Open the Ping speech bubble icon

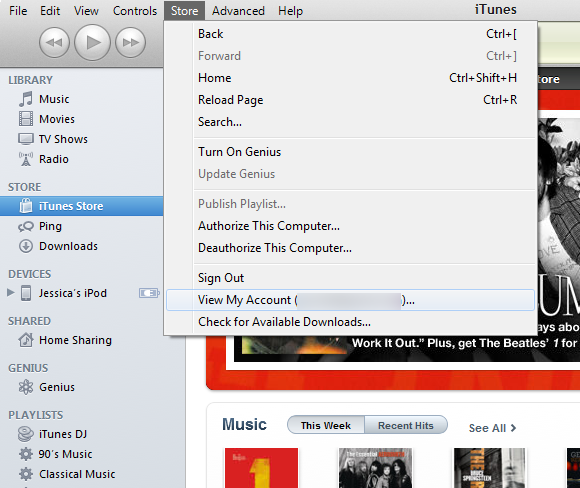click(x=26, y=226)
